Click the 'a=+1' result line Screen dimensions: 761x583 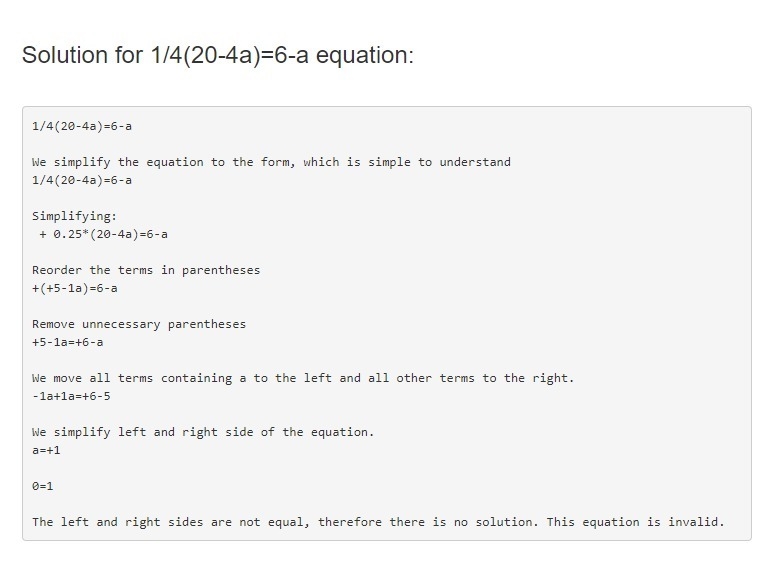pyautogui.click(x=46, y=450)
